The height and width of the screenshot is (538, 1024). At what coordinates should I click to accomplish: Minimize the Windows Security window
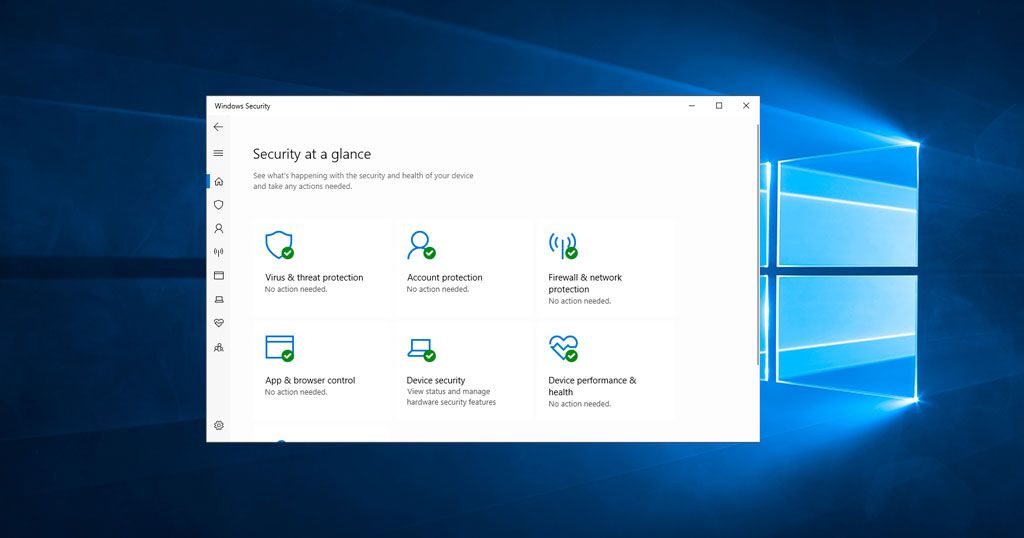point(692,106)
